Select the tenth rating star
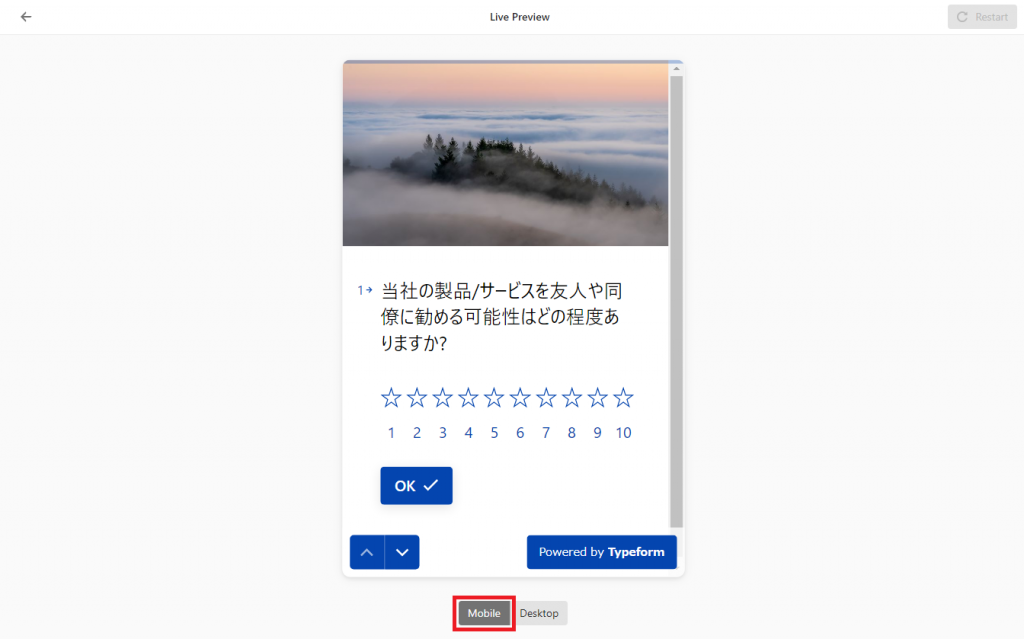Viewport: 1024px width, 639px height. (x=623, y=397)
